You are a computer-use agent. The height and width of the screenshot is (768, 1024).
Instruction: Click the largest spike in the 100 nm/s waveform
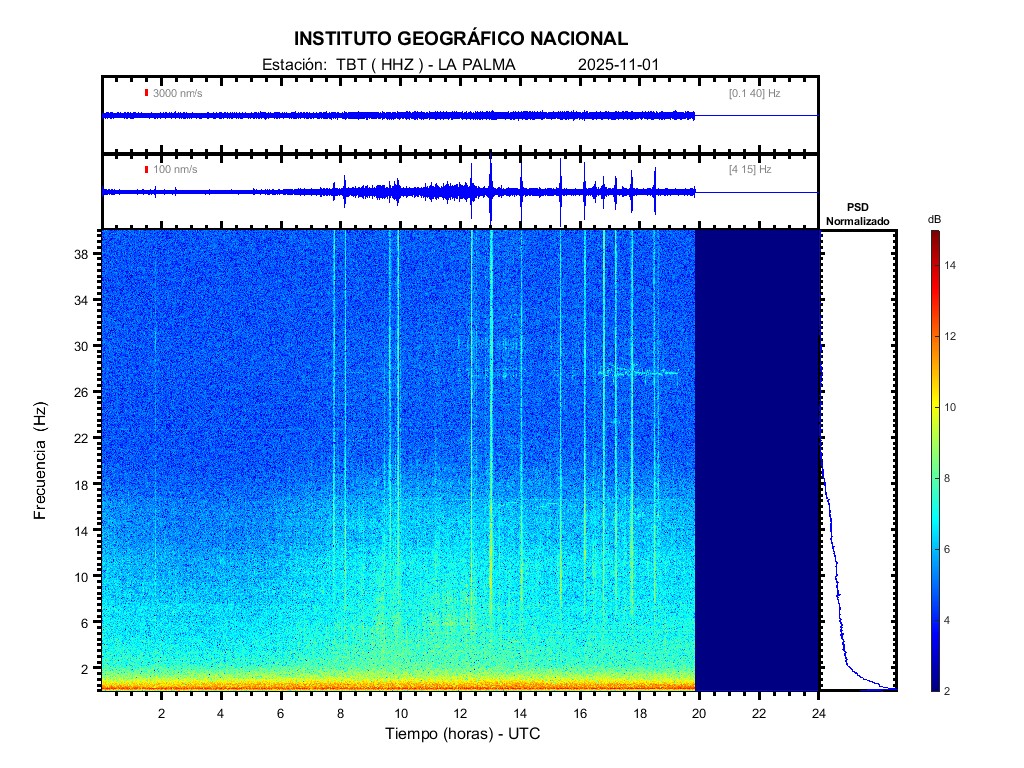coord(490,190)
